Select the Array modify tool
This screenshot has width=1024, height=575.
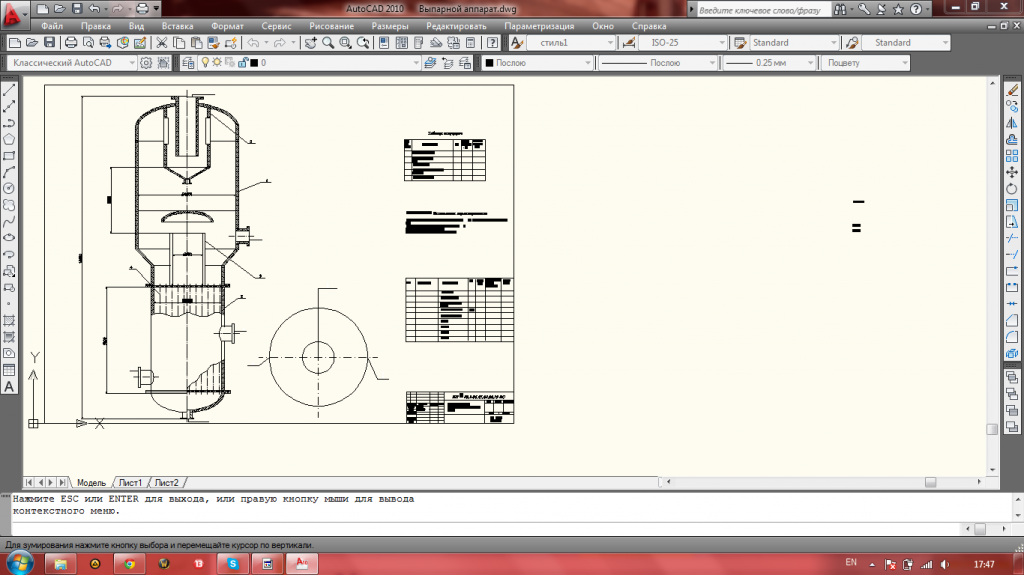[x=1012, y=156]
